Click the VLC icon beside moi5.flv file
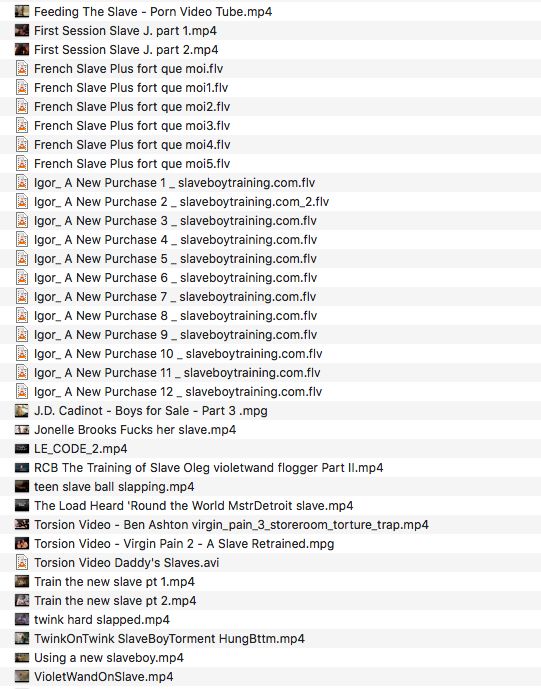 click(22, 163)
